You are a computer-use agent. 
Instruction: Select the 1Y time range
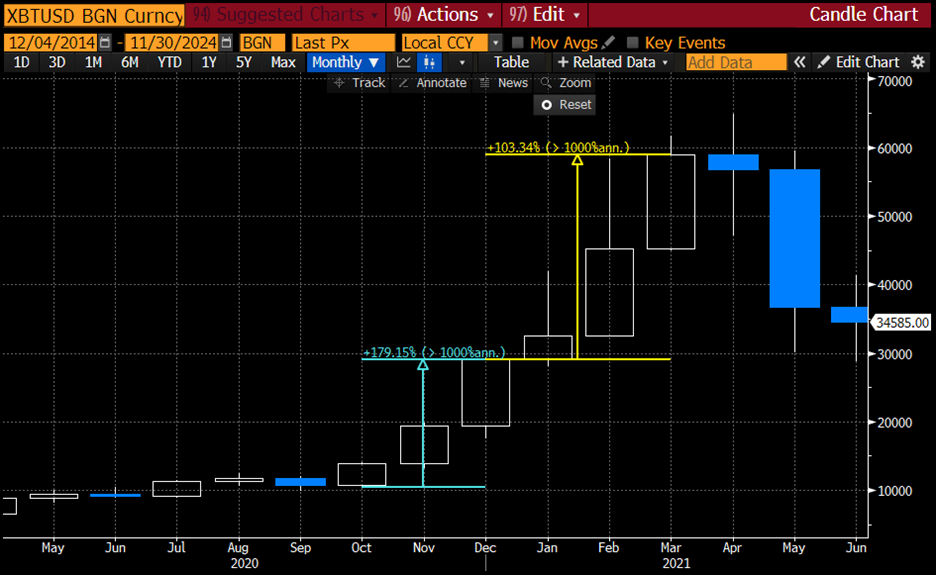click(208, 62)
